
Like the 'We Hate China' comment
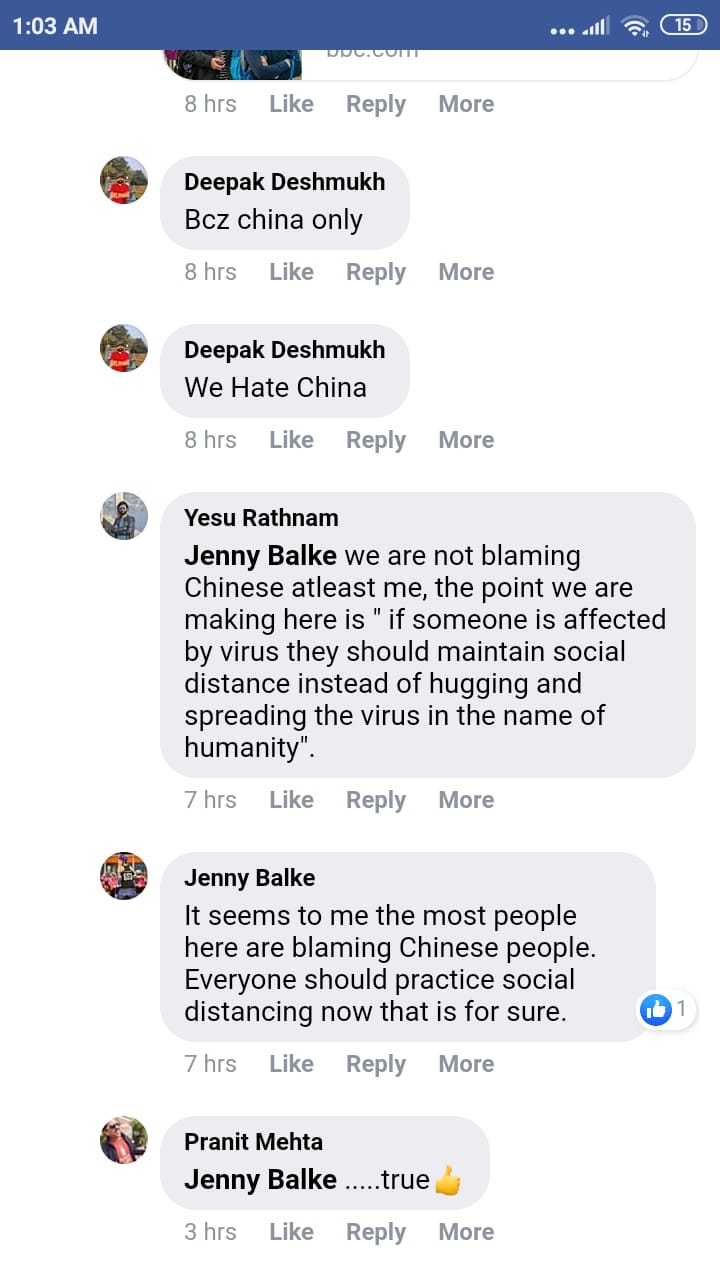pos(291,440)
